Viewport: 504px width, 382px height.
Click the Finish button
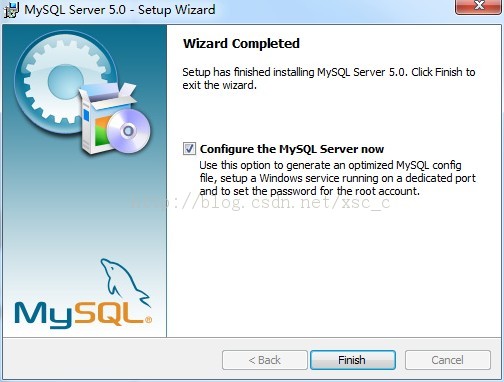coord(353,360)
